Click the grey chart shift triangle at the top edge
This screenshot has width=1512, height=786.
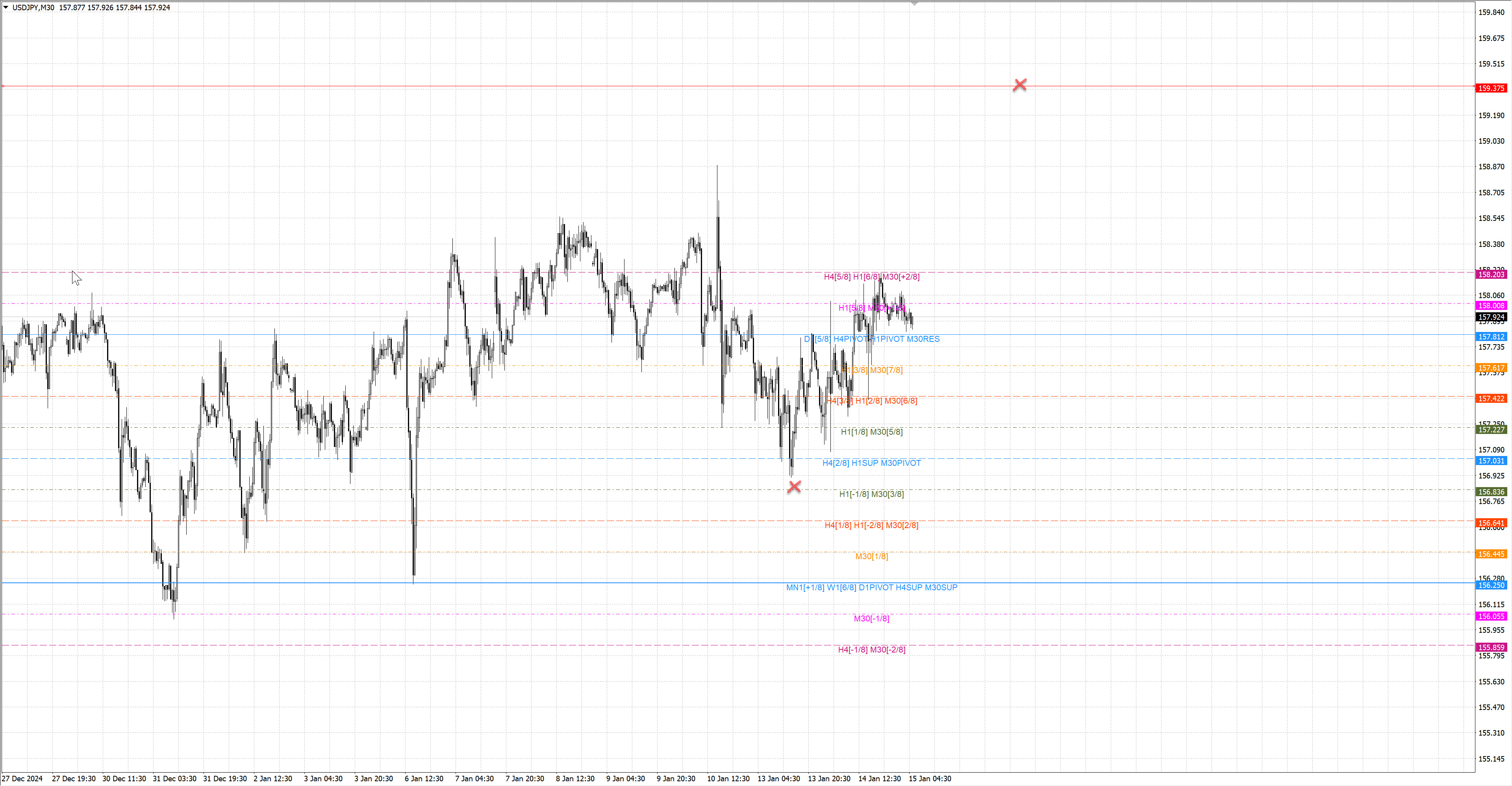[x=914, y=4]
